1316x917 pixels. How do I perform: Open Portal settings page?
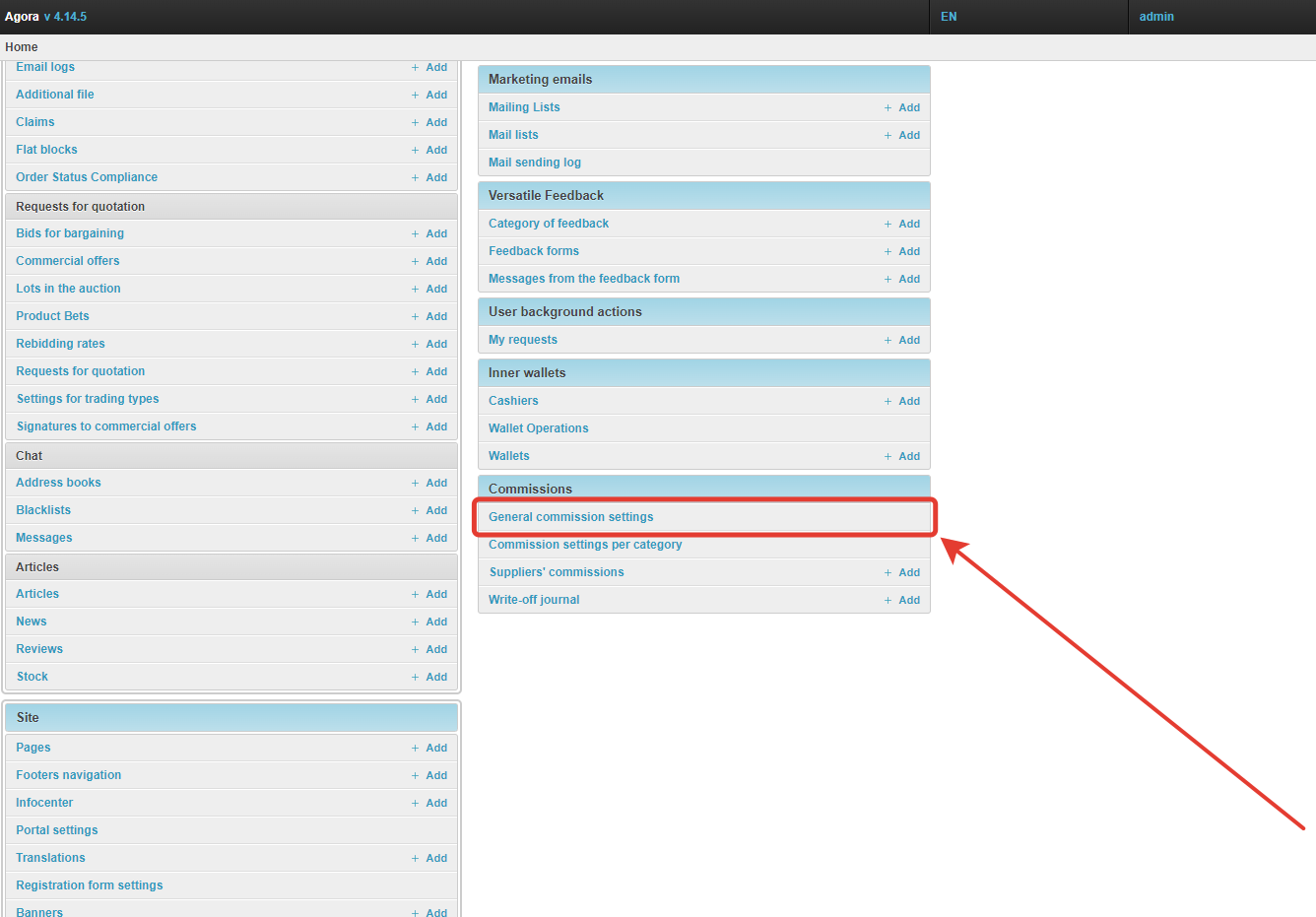pyautogui.click(x=57, y=830)
